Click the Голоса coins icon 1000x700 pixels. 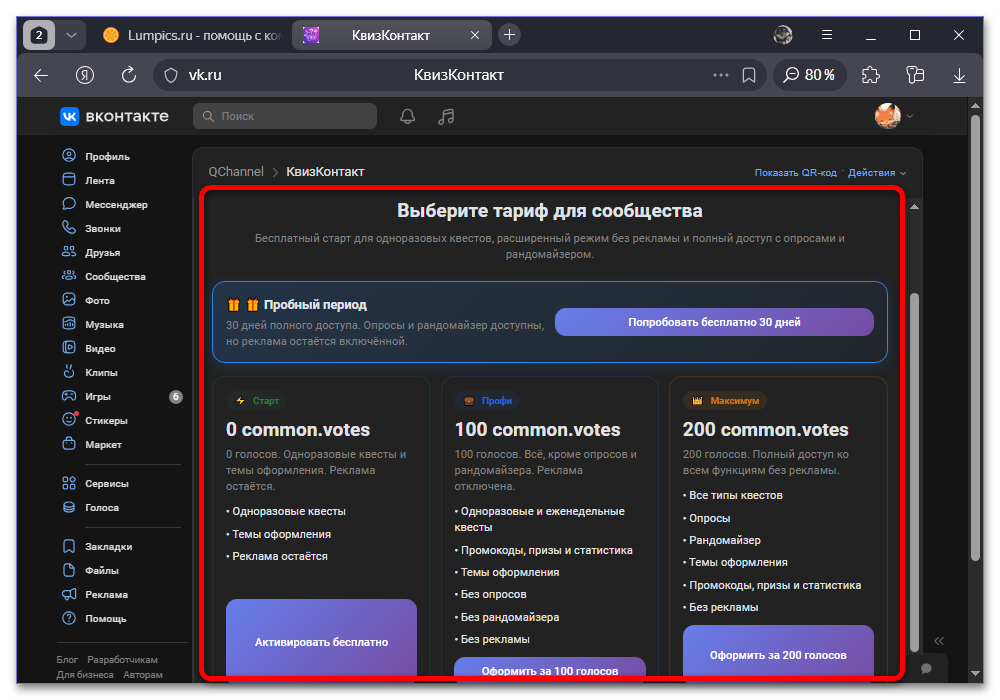coord(69,507)
